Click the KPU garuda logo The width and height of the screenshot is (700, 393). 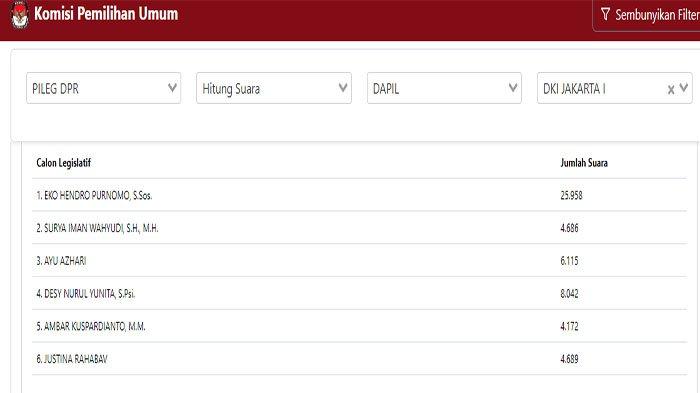click(20, 14)
